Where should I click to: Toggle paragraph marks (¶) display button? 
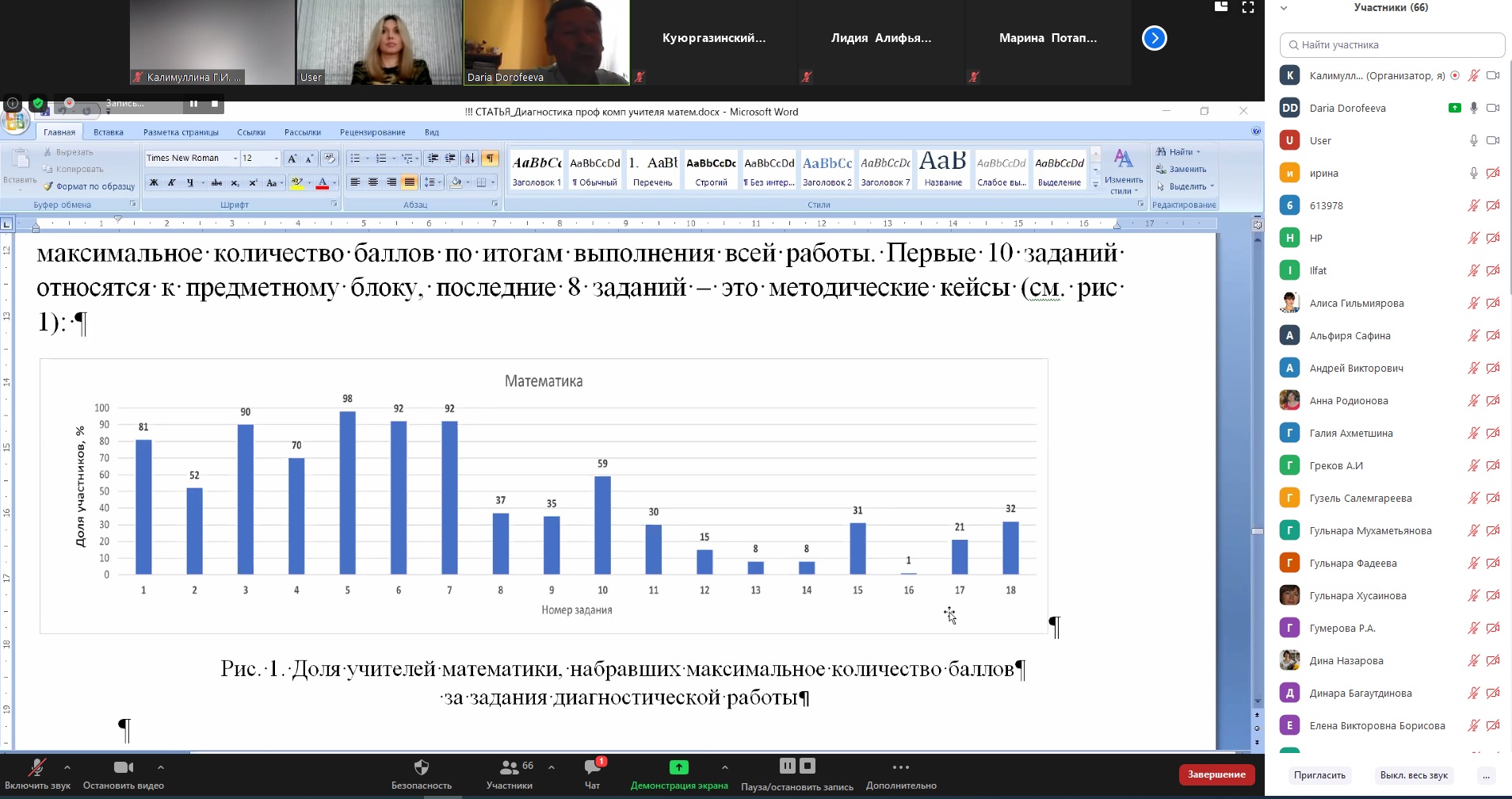point(491,159)
